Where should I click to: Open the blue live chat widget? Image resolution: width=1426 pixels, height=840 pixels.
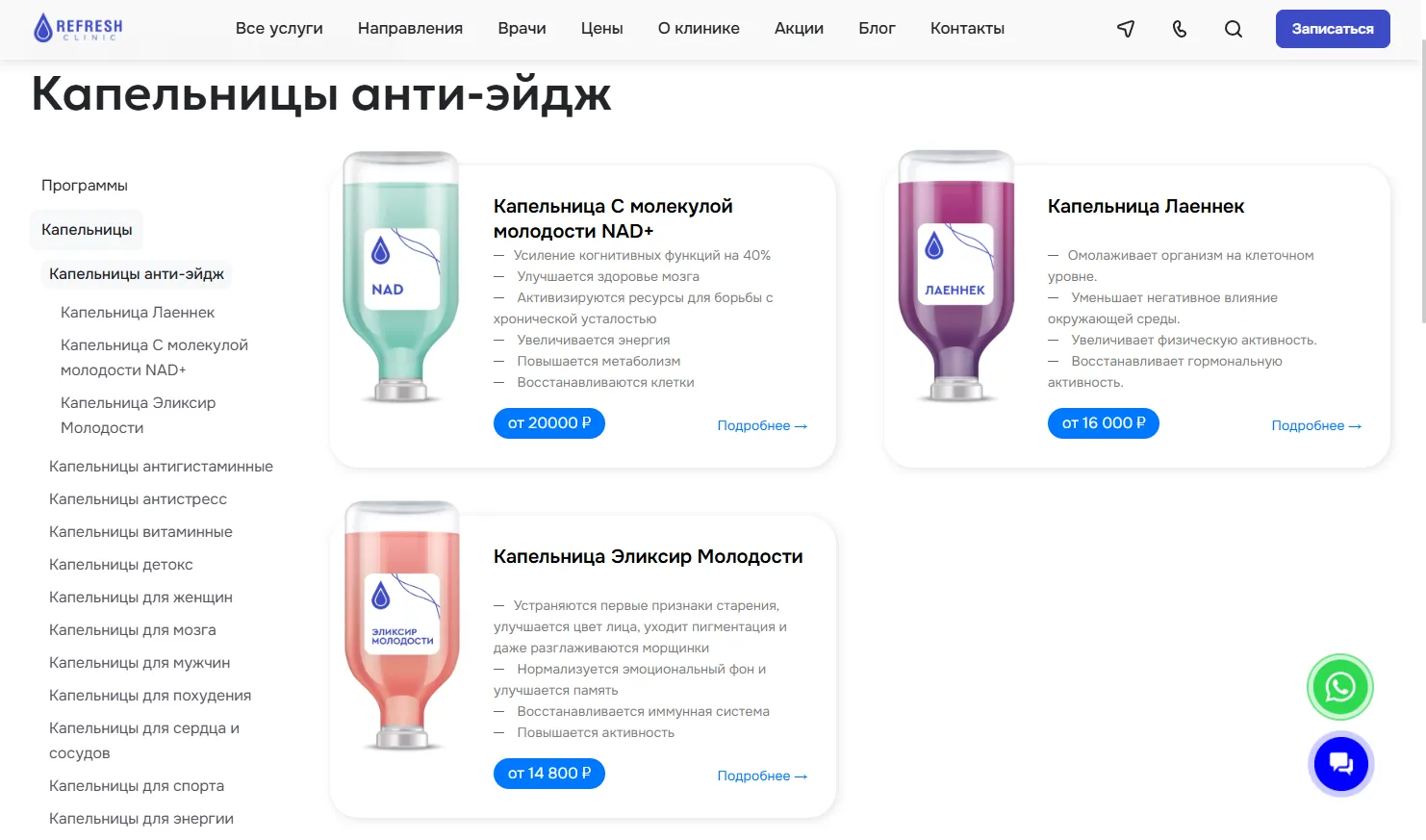(1340, 764)
